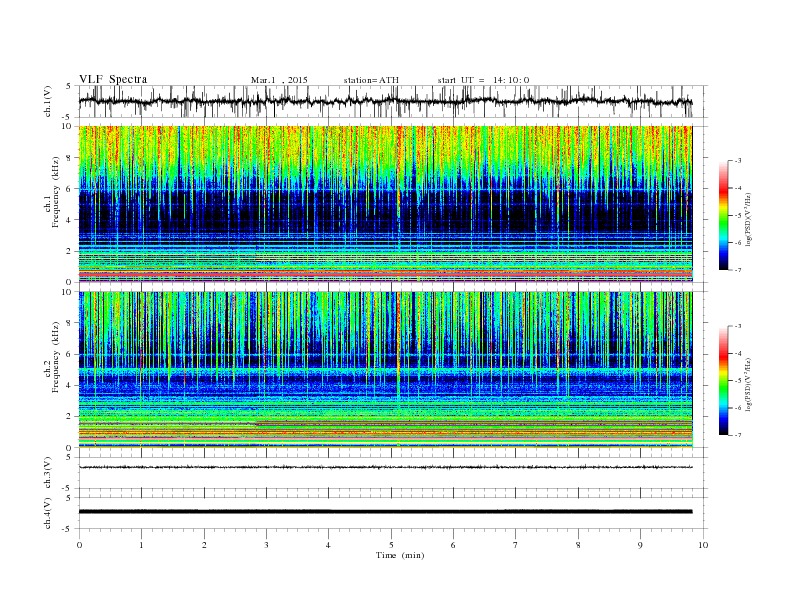Viewport: 792px width, 612px height.
Task: Click the ch.1 voltage waveform trace
Action: (385, 101)
